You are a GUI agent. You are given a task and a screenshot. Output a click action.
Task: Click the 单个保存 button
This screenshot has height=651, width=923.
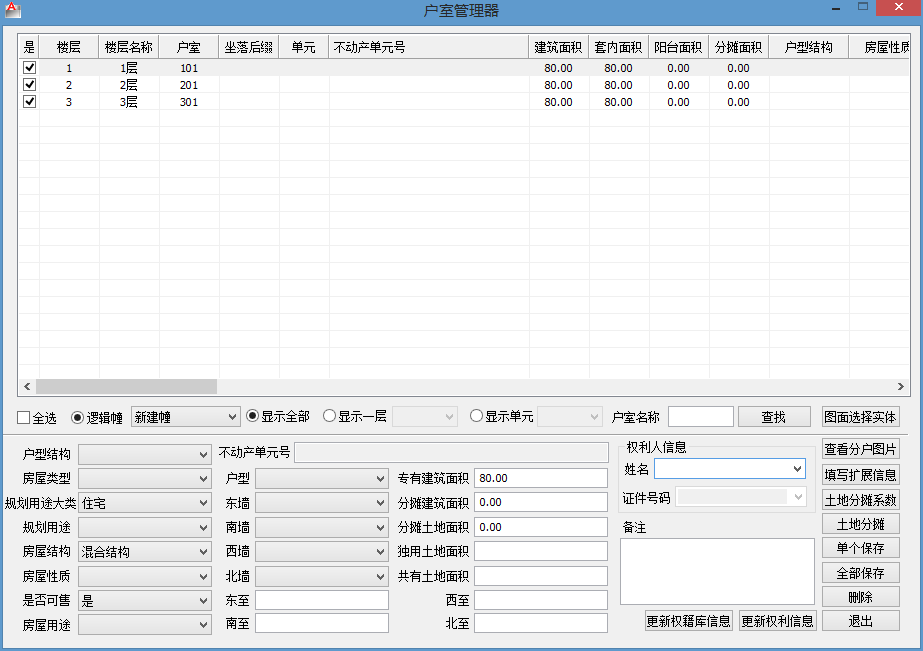click(x=861, y=548)
